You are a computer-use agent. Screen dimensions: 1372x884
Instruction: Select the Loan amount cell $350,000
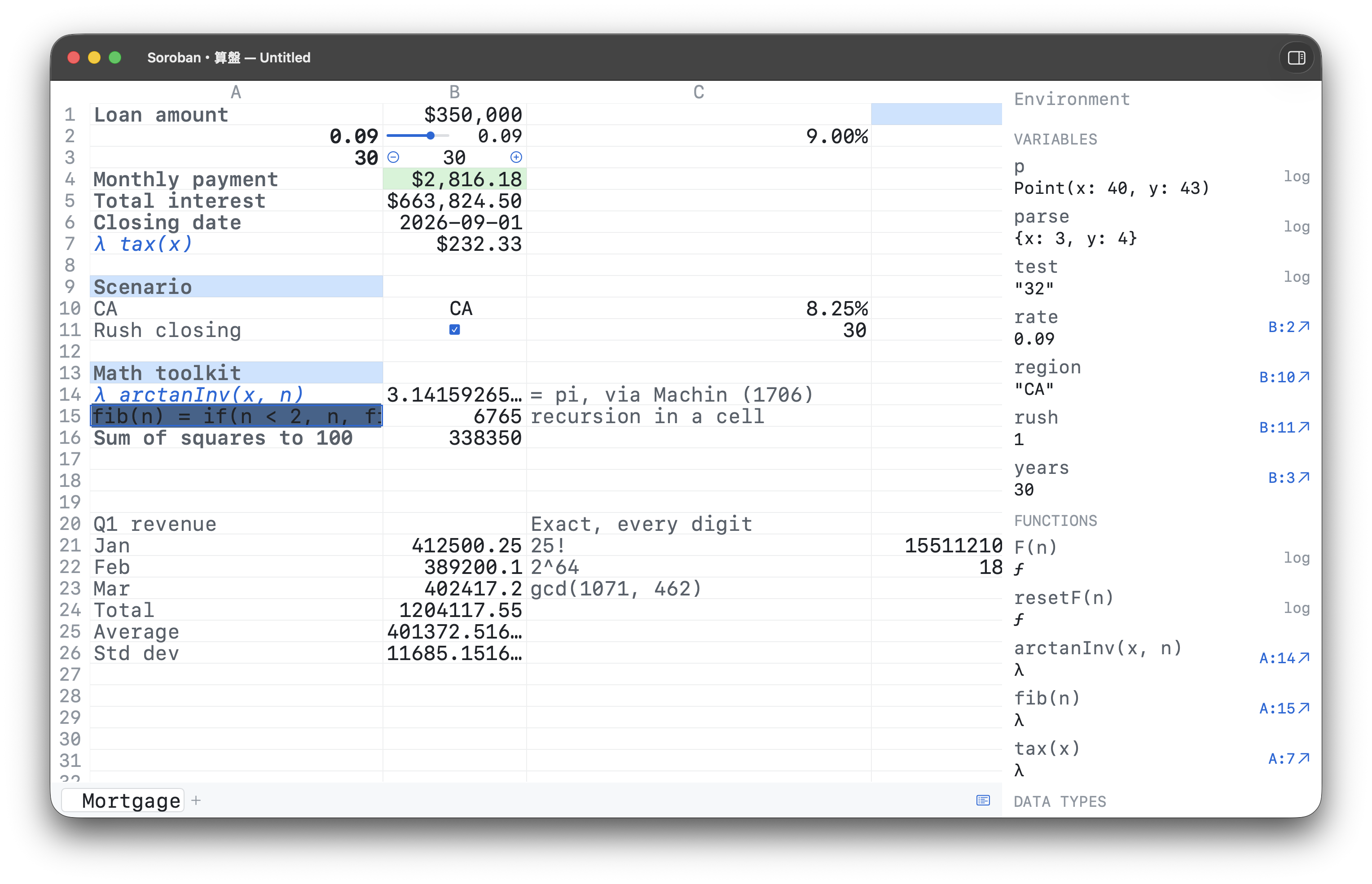point(454,115)
